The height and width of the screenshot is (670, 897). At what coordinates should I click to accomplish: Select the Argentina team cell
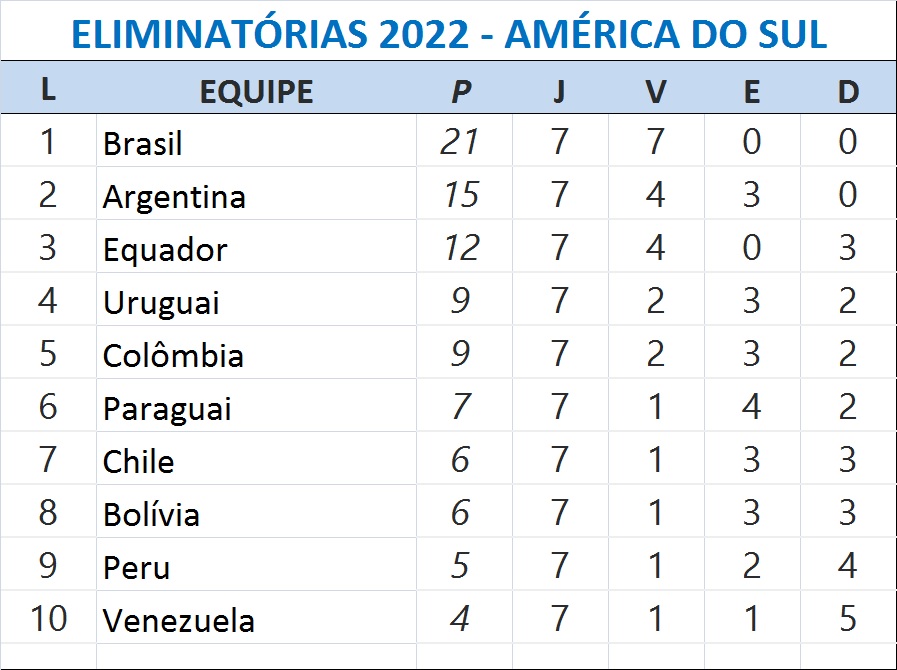[174, 197]
